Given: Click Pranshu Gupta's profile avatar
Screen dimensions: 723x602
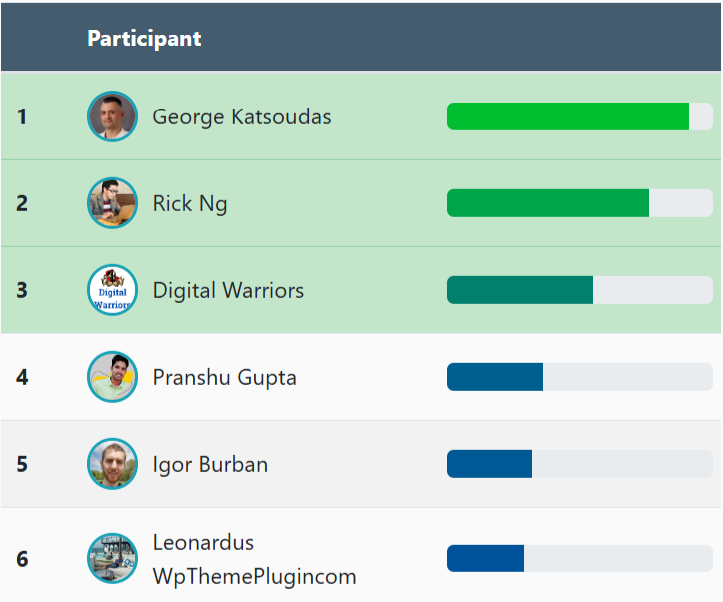Looking at the screenshot, I should coord(112,377).
